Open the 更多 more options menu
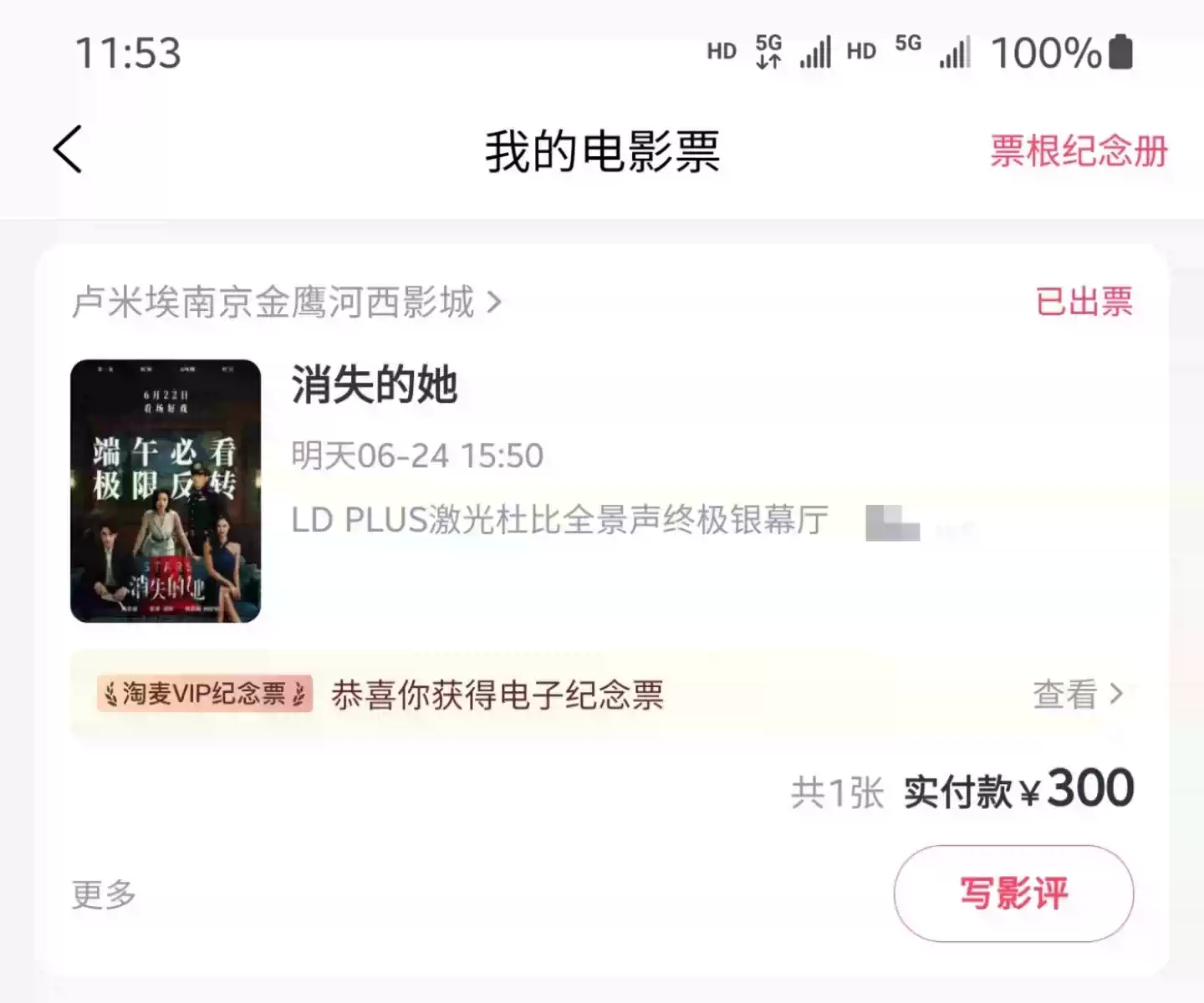The height and width of the screenshot is (1003, 1204). pos(104,894)
